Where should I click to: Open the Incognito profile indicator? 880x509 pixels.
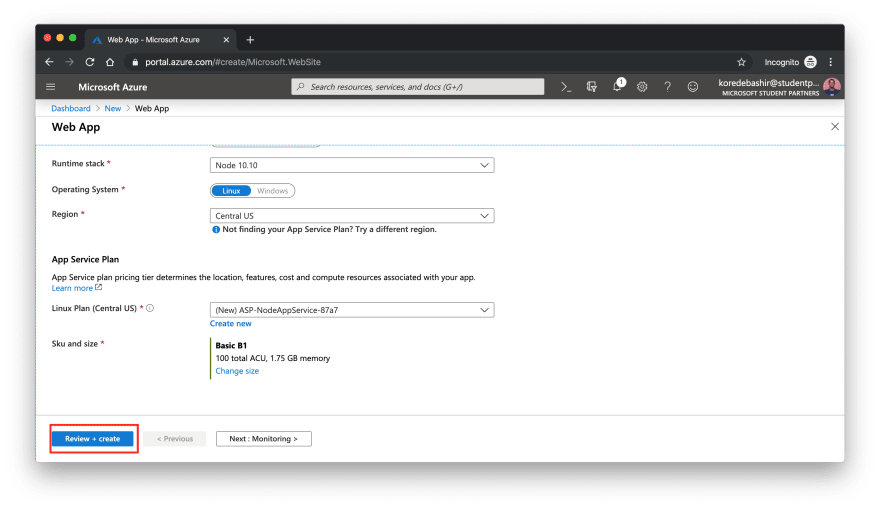point(790,62)
